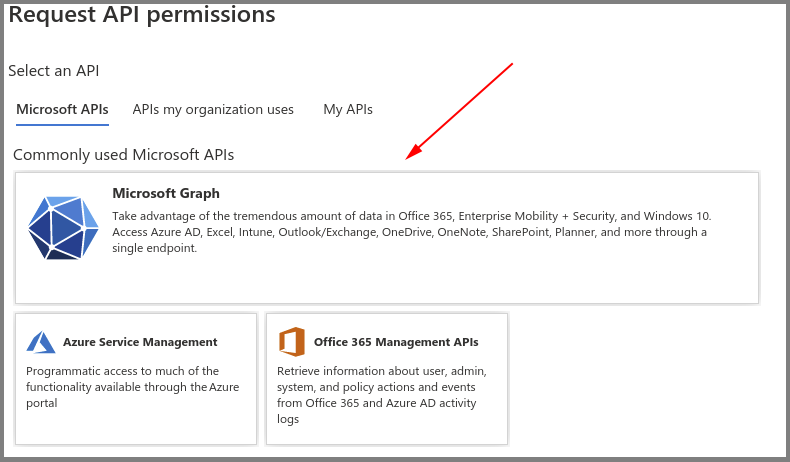
Task: Click the Request API permissions heading
Action: point(142,15)
